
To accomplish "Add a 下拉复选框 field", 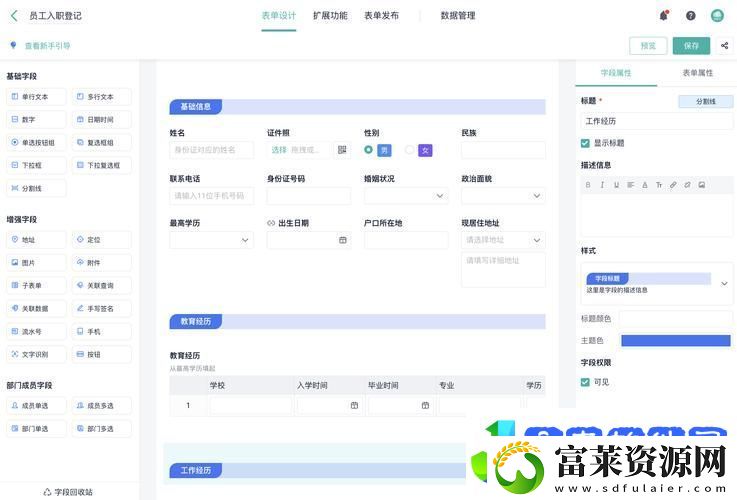I will point(102,165).
